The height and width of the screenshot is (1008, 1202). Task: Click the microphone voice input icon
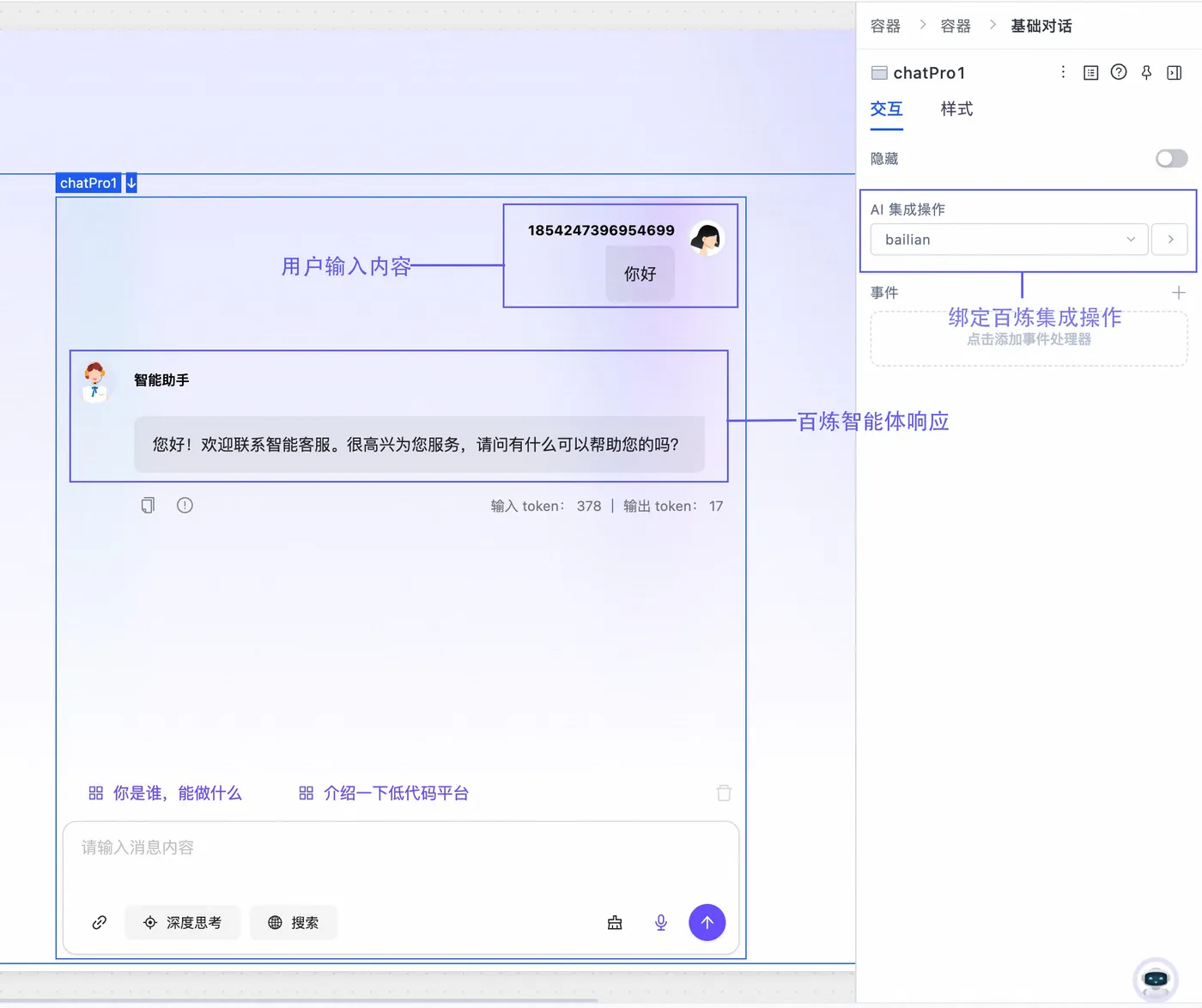click(660, 922)
